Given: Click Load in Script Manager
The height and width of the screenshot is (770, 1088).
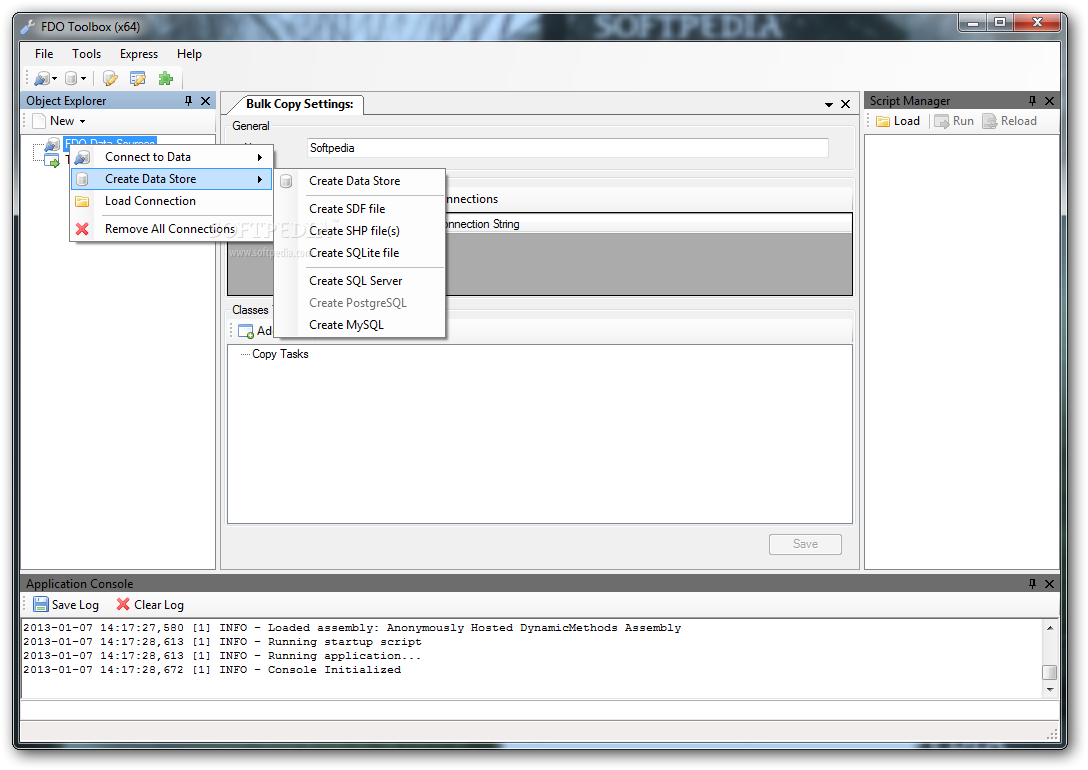Looking at the screenshot, I should pyautogui.click(x=898, y=121).
